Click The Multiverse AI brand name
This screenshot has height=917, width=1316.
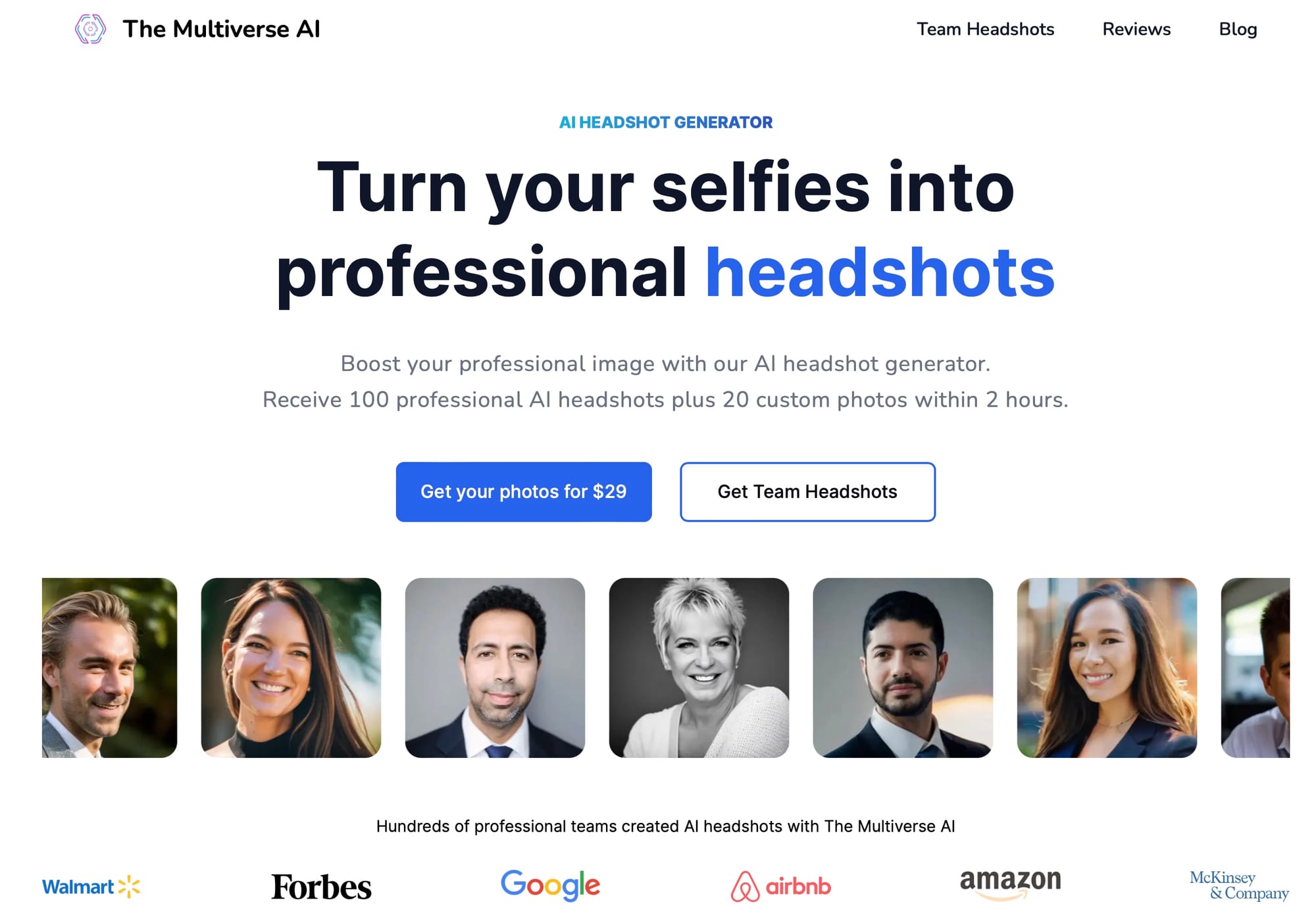[221, 29]
